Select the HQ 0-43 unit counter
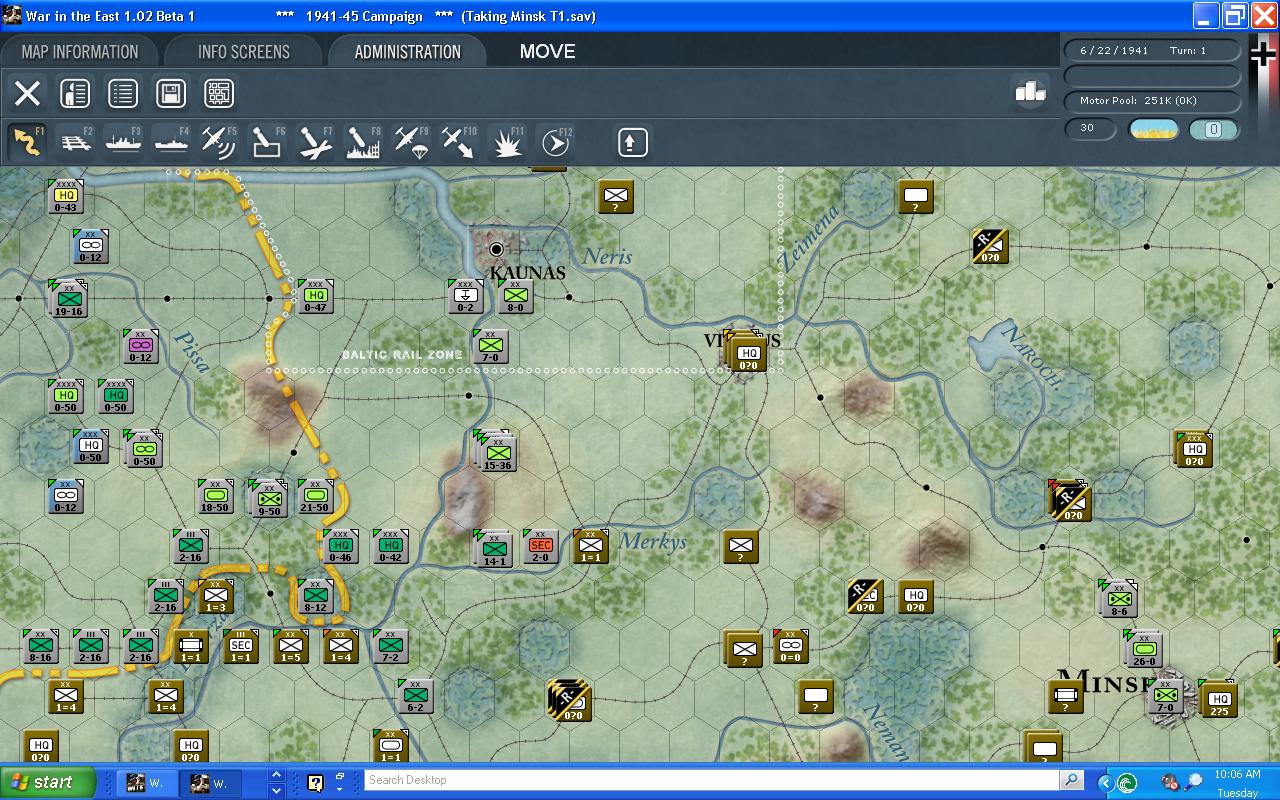The image size is (1280, 800). click(x=66, y=196)
